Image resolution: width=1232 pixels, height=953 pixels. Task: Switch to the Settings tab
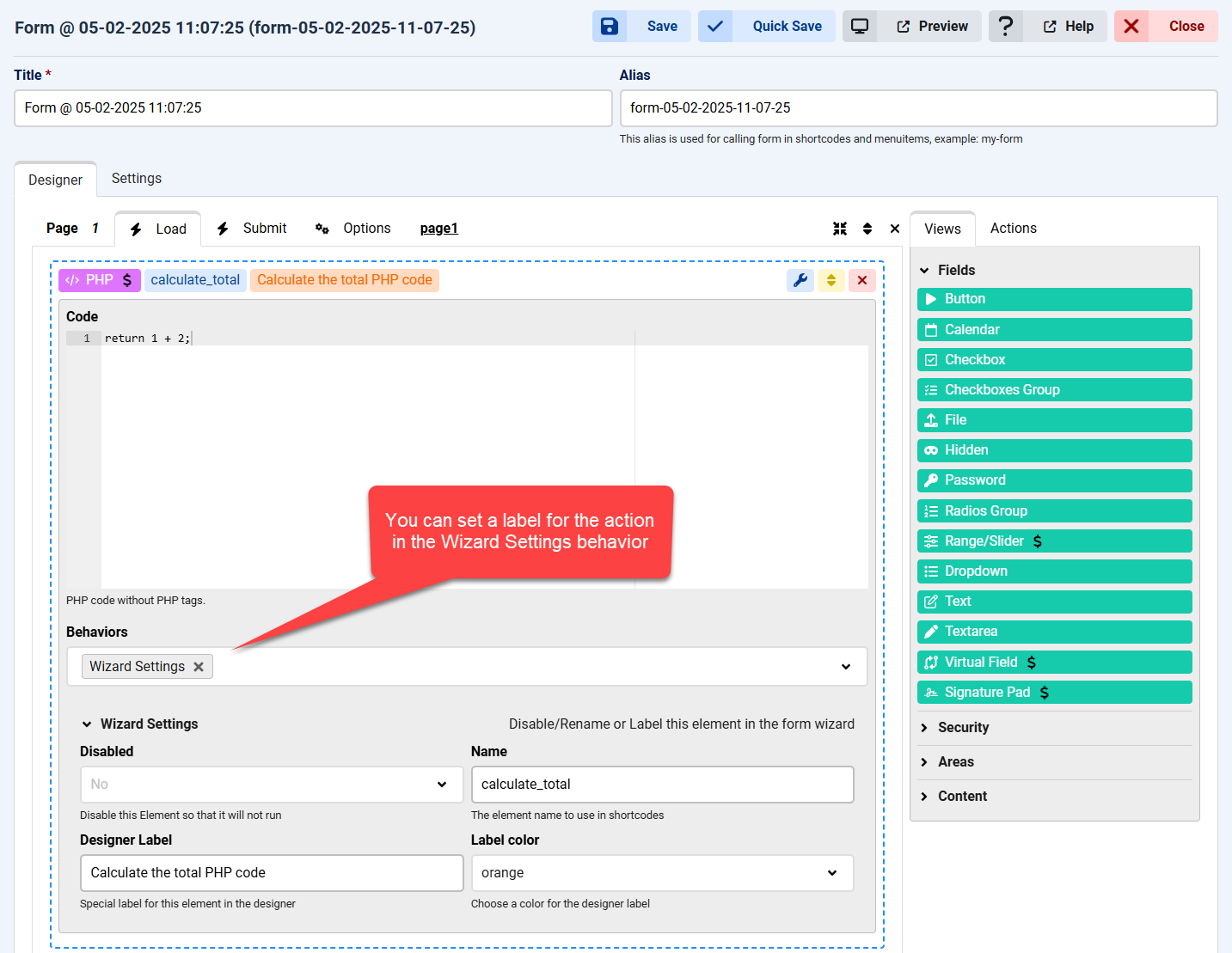137,179
